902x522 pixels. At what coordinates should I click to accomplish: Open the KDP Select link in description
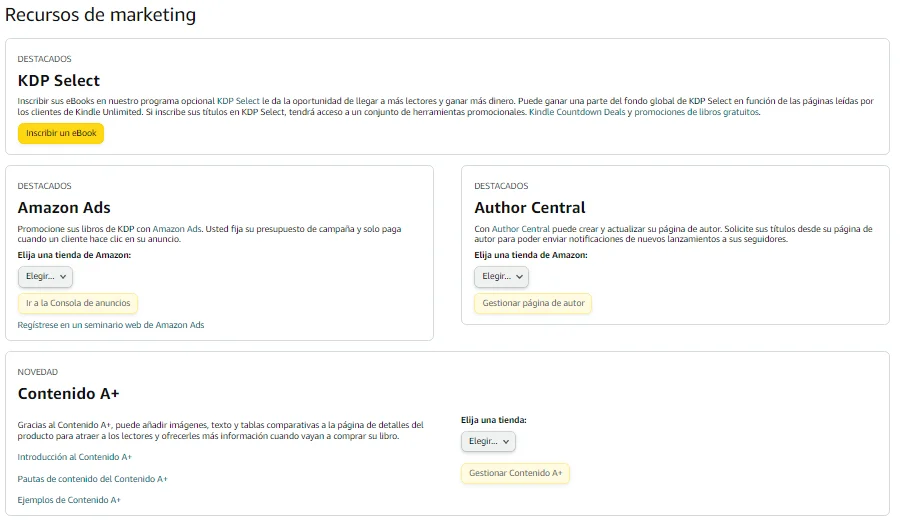pos(238,101)
